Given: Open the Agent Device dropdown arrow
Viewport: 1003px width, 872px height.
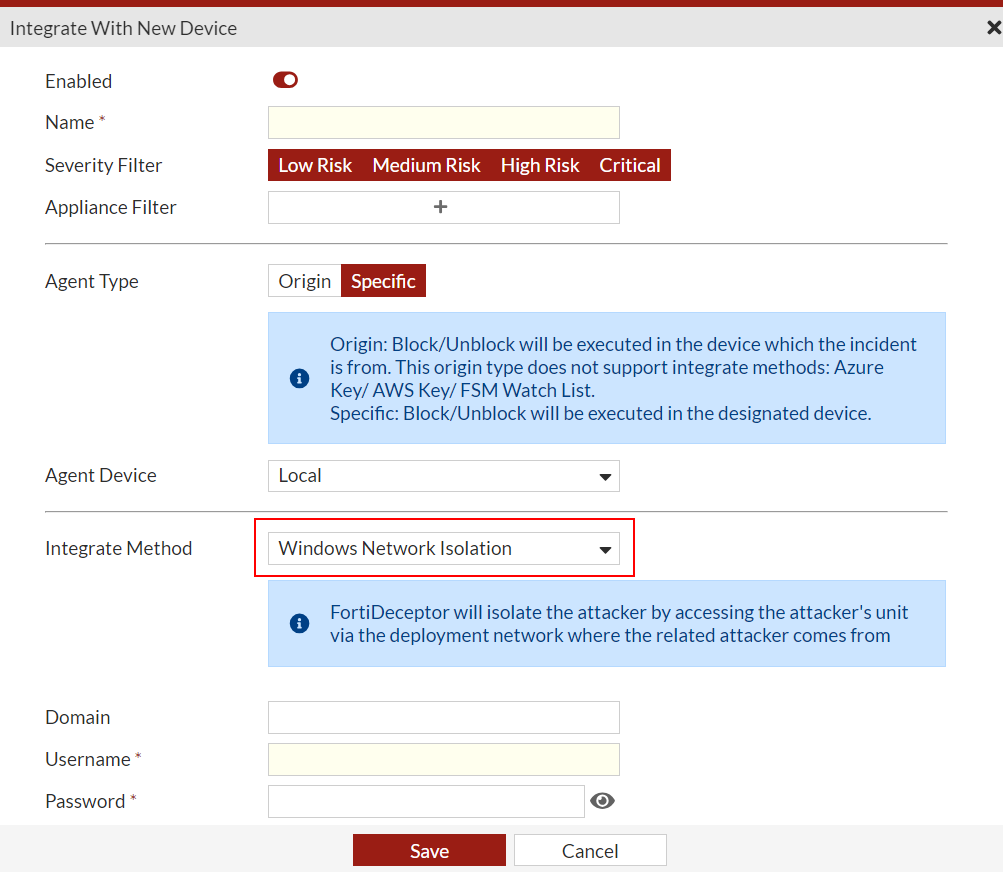Looking at the screenshot, I should click(x=605, y=476).
